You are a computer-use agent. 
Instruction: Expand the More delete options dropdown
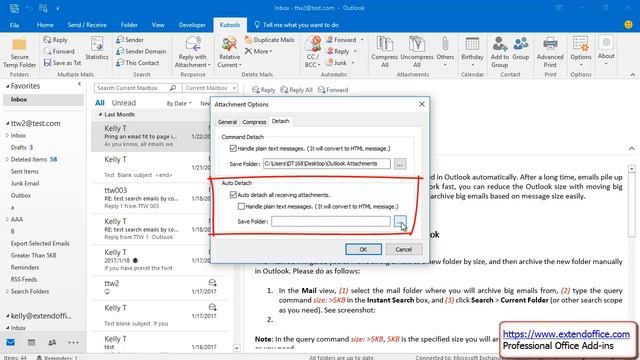tap(258, 51)
